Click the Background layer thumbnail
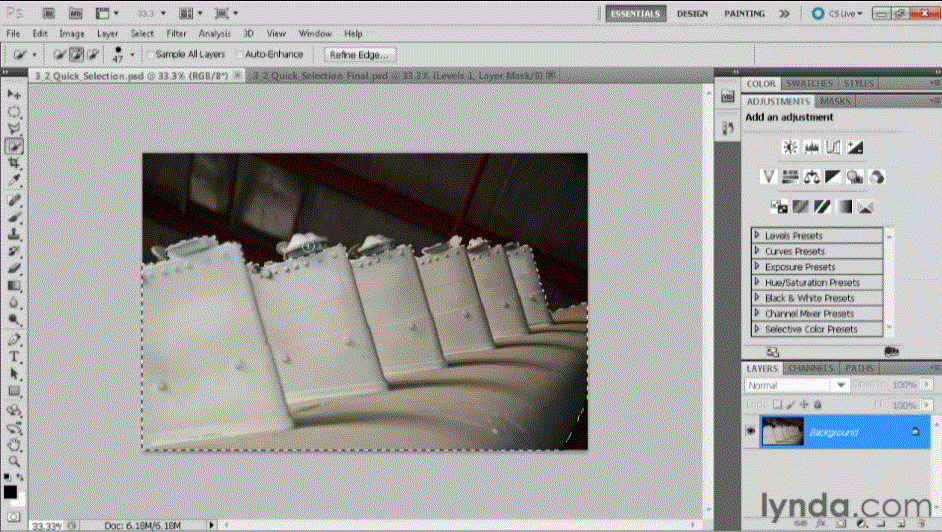Image resolution: width=942 pixels, height=532 pixels. (782, 432)
